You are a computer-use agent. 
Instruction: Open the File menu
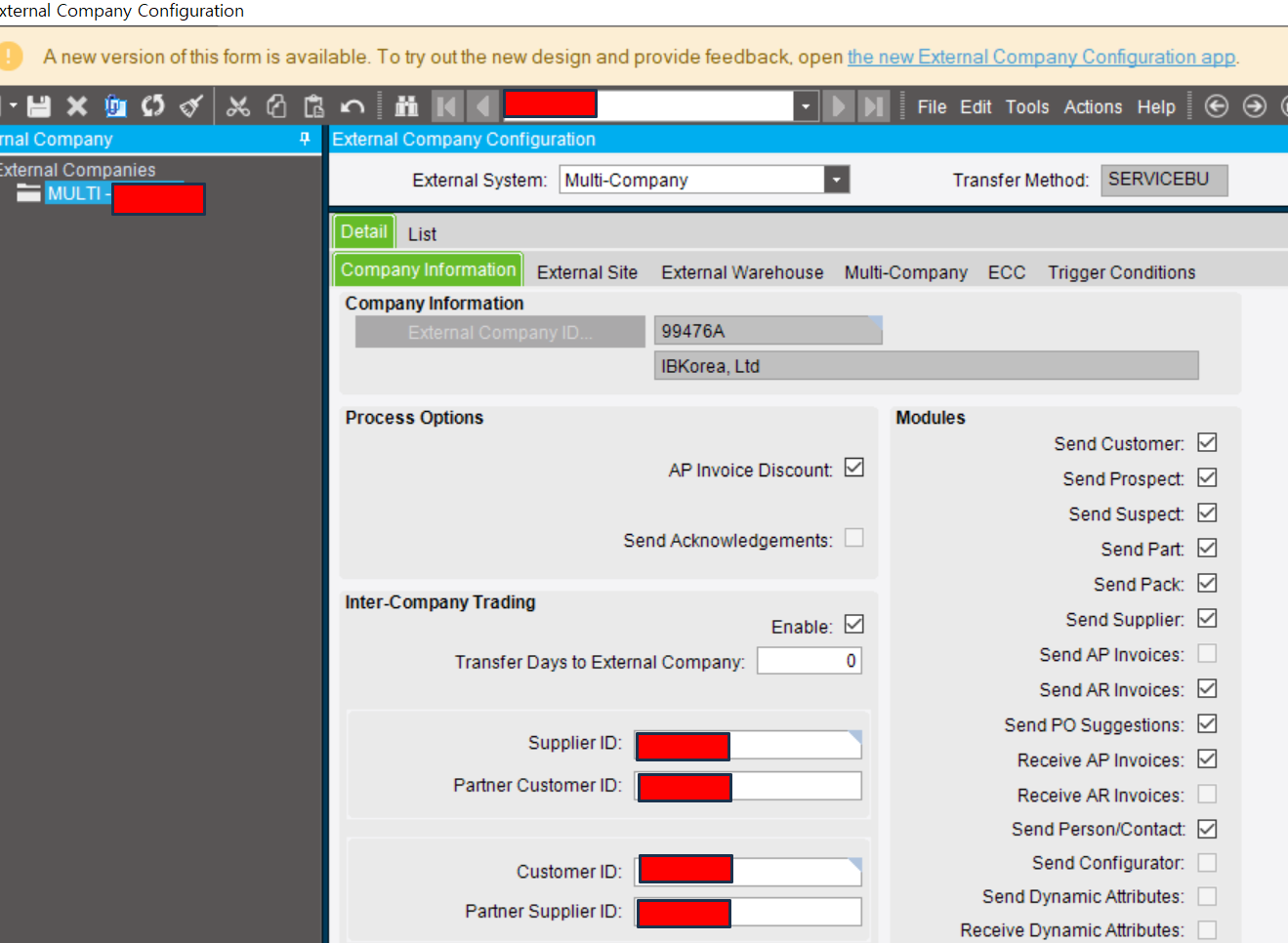pyautogui.click(x=932, y=106)
